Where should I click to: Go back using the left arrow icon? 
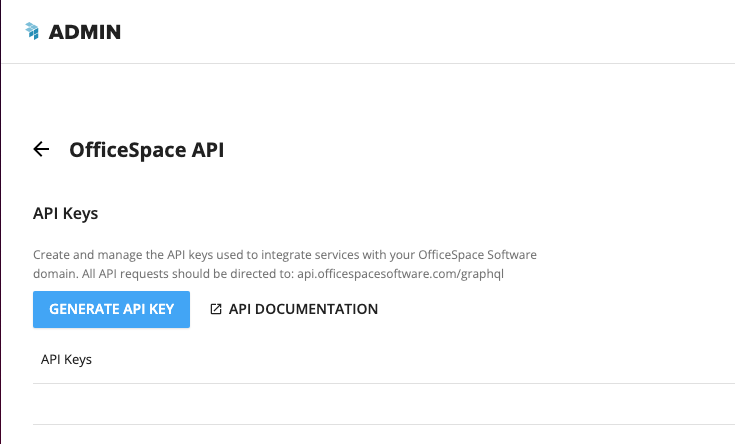pos(41,149)
